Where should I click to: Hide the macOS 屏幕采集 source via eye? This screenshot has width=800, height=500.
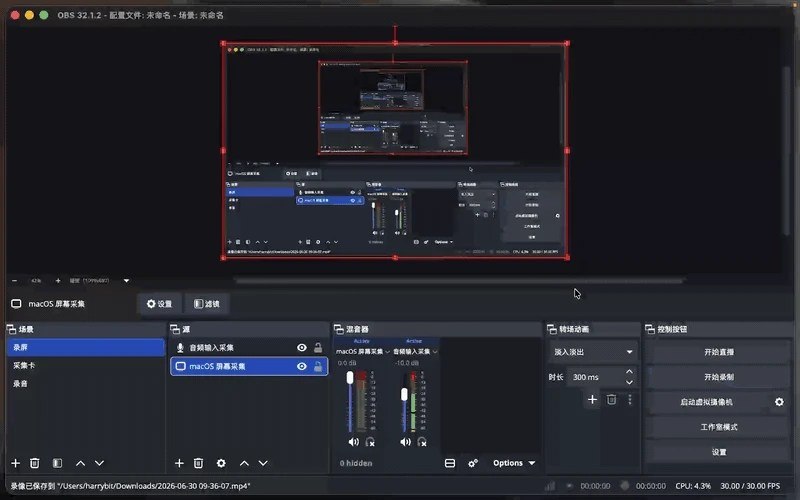click(302, 366)
